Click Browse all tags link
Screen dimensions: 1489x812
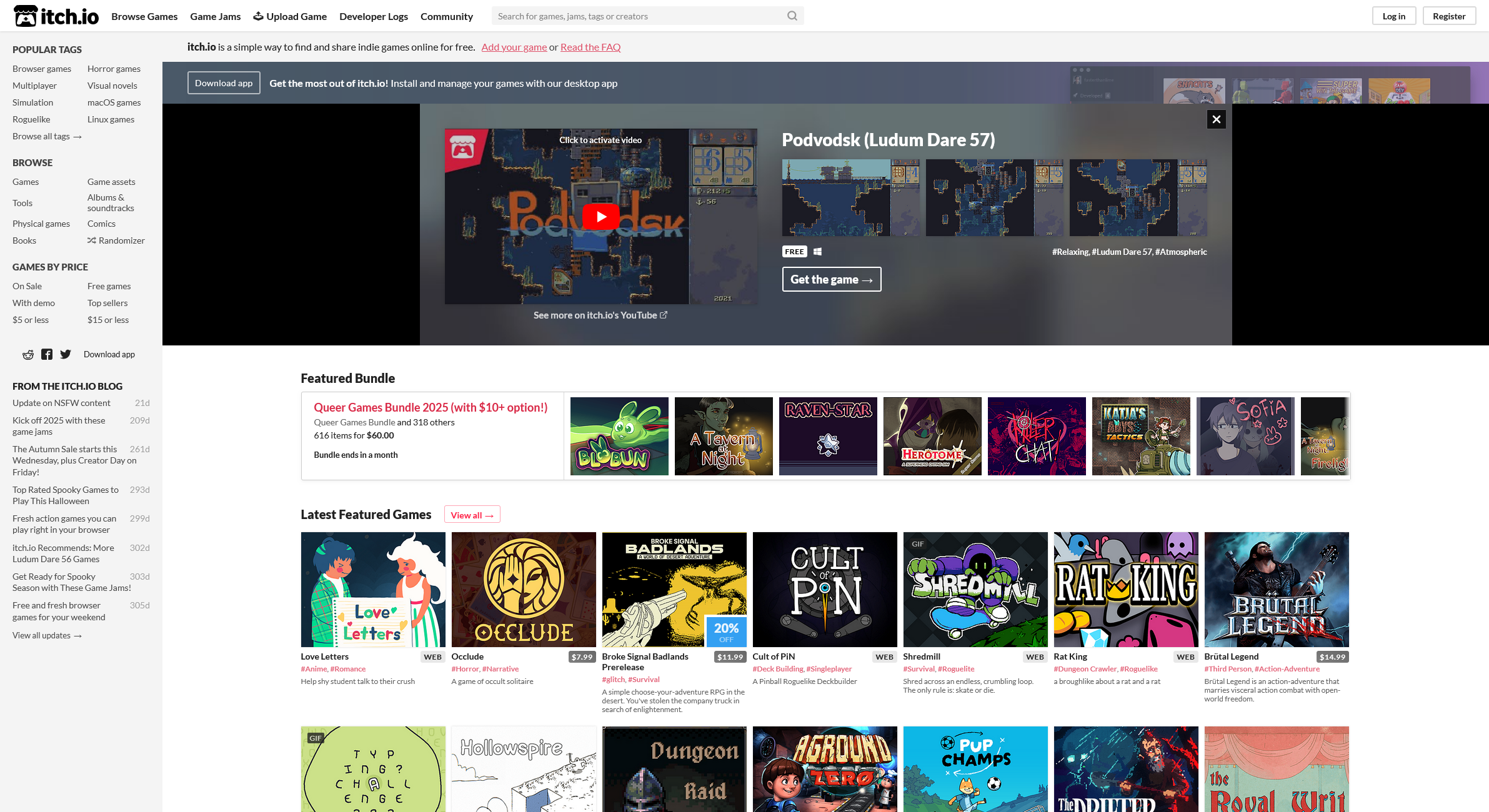coord(47,136)
